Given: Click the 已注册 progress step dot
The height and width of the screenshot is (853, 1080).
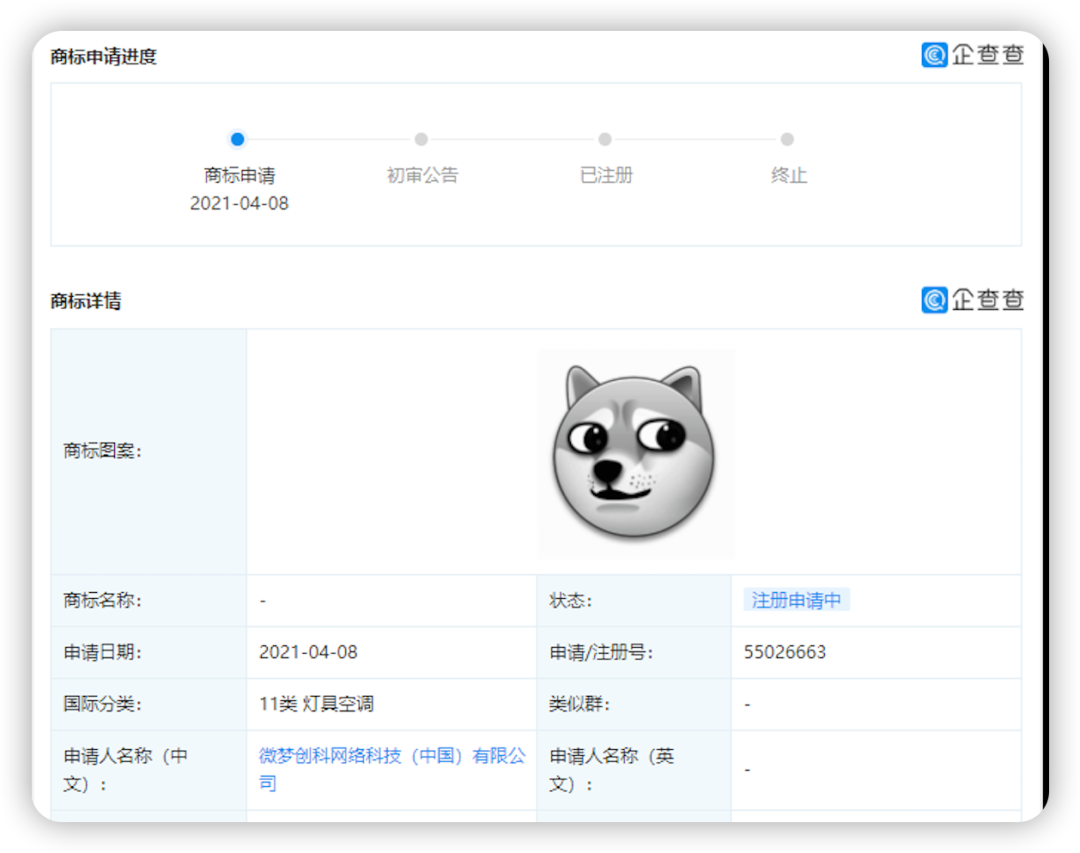Looking at the screenshot, I should click(x=605, y=139).
